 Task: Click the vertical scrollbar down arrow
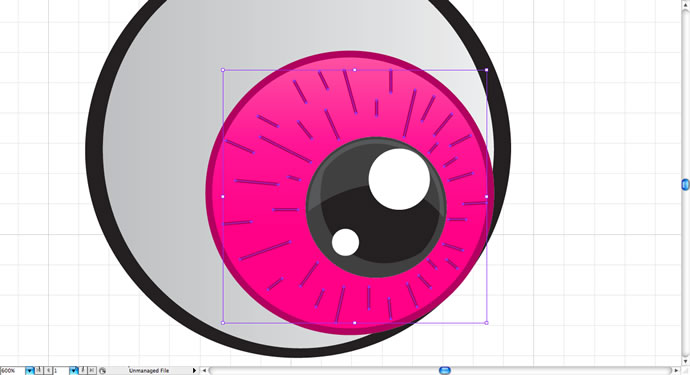click(x=685, y=361)
